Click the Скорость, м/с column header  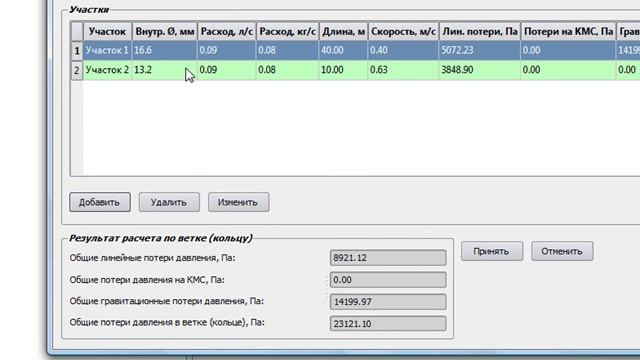[x=403, y=31]
